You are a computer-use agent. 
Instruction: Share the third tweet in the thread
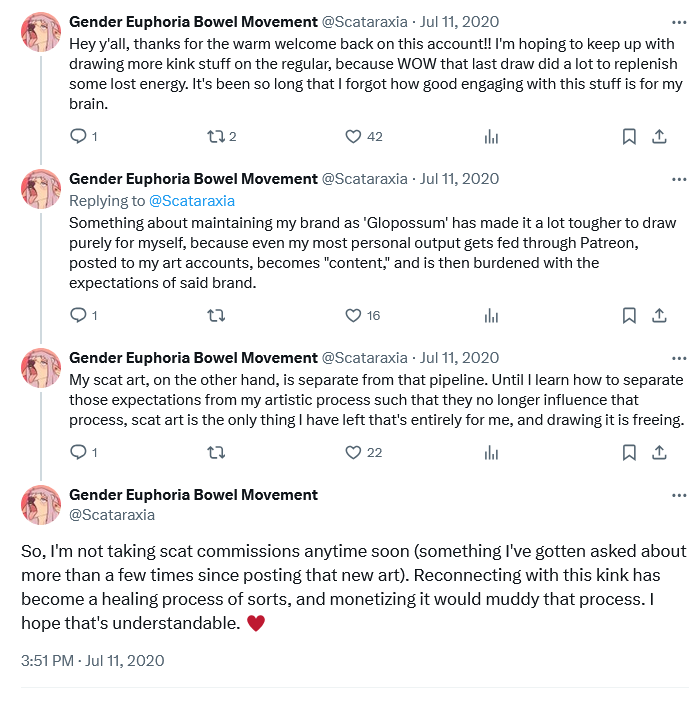[660, 453]
